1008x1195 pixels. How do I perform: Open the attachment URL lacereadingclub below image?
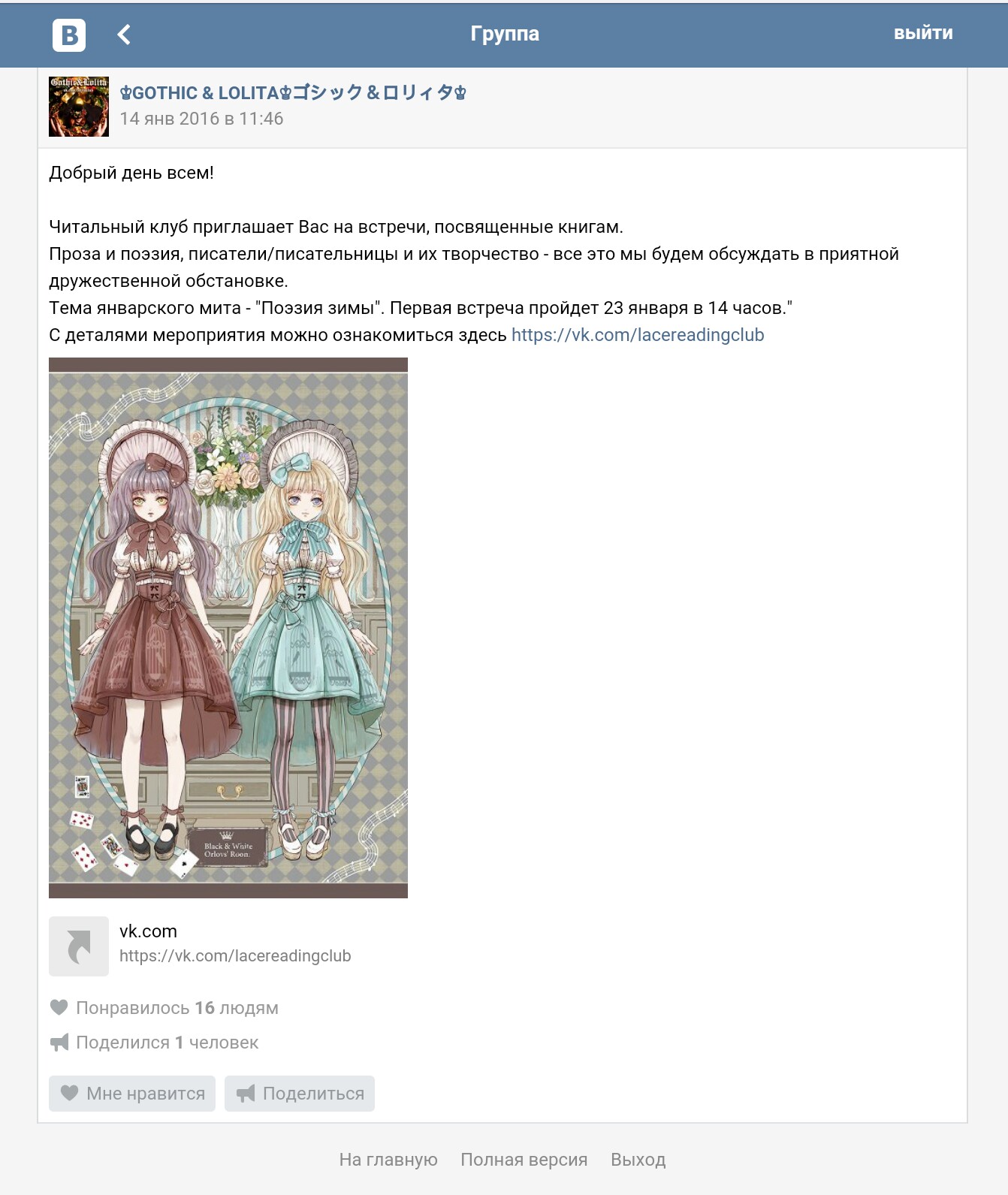pyautogui.click(x=235, y=956)
